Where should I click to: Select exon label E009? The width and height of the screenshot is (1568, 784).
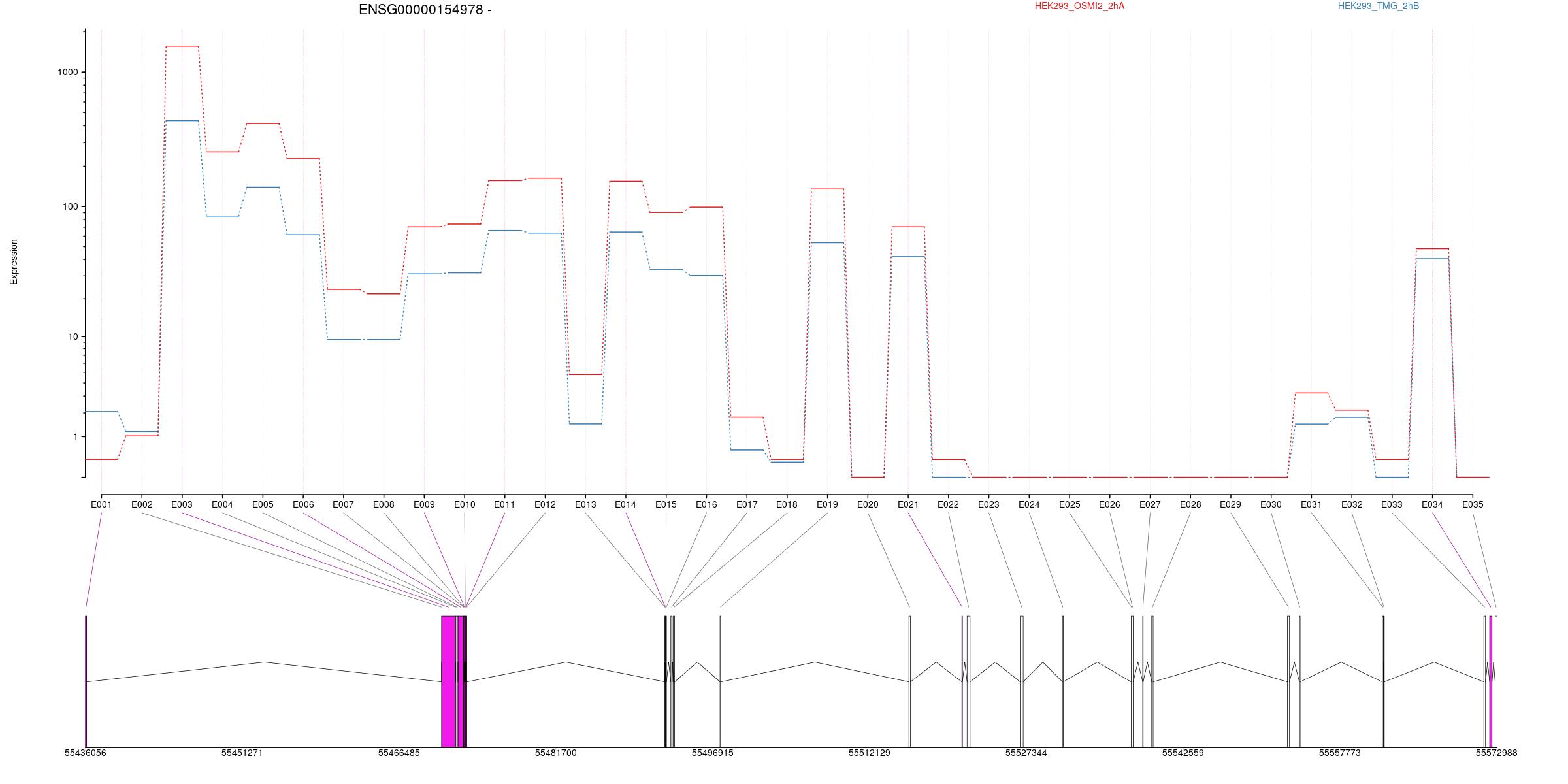coord(424,504)
